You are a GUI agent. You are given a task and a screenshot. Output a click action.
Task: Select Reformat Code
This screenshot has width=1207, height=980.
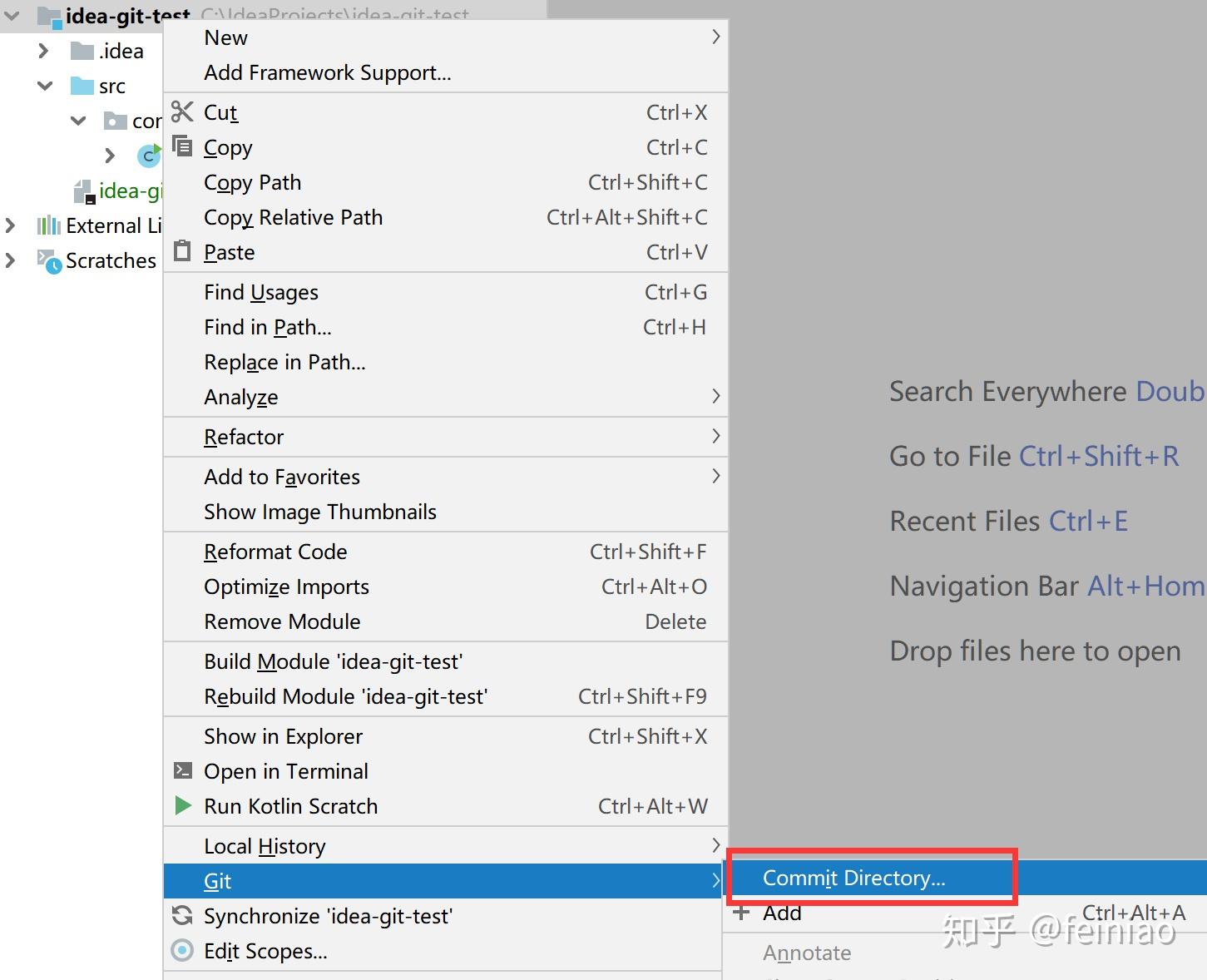(275, 552)
